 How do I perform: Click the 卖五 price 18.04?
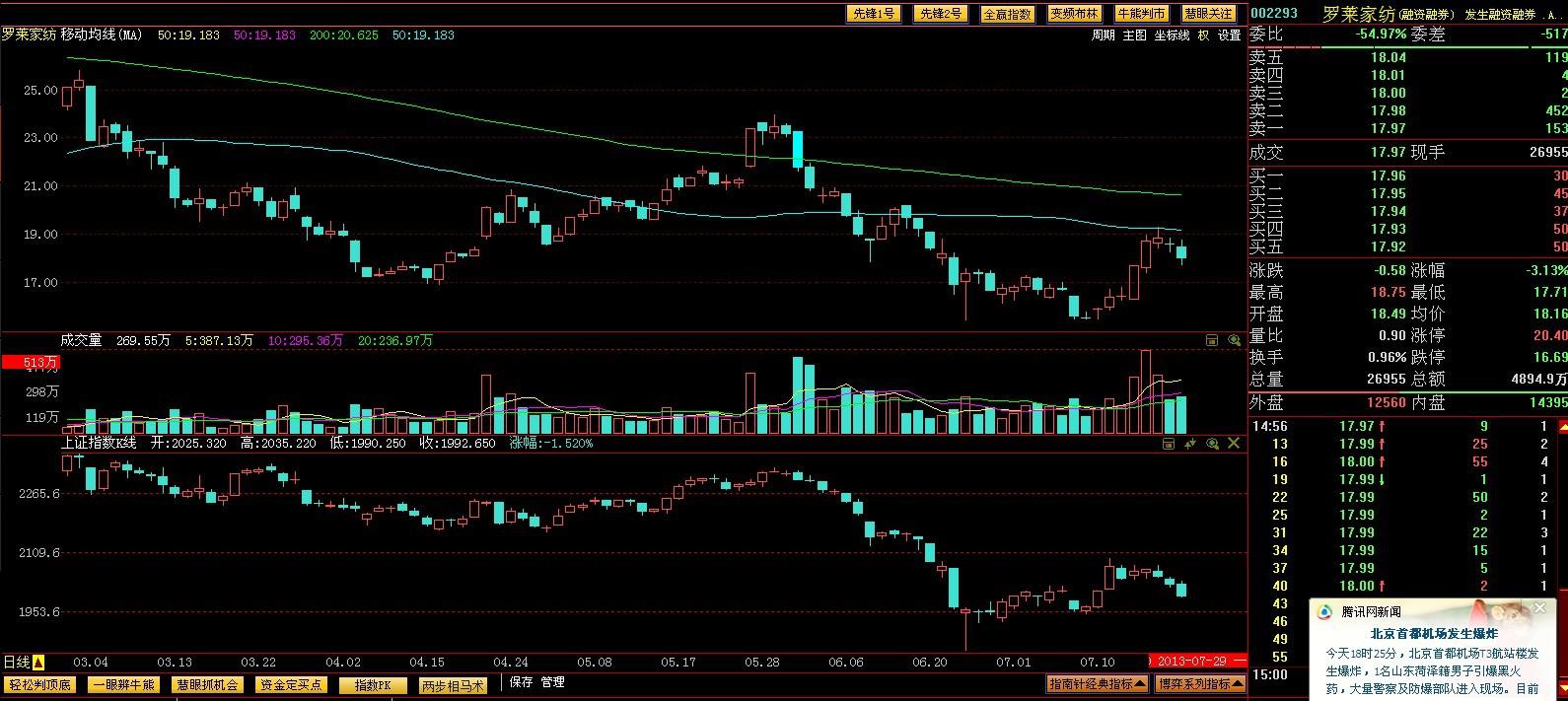tap(1389, 58)
